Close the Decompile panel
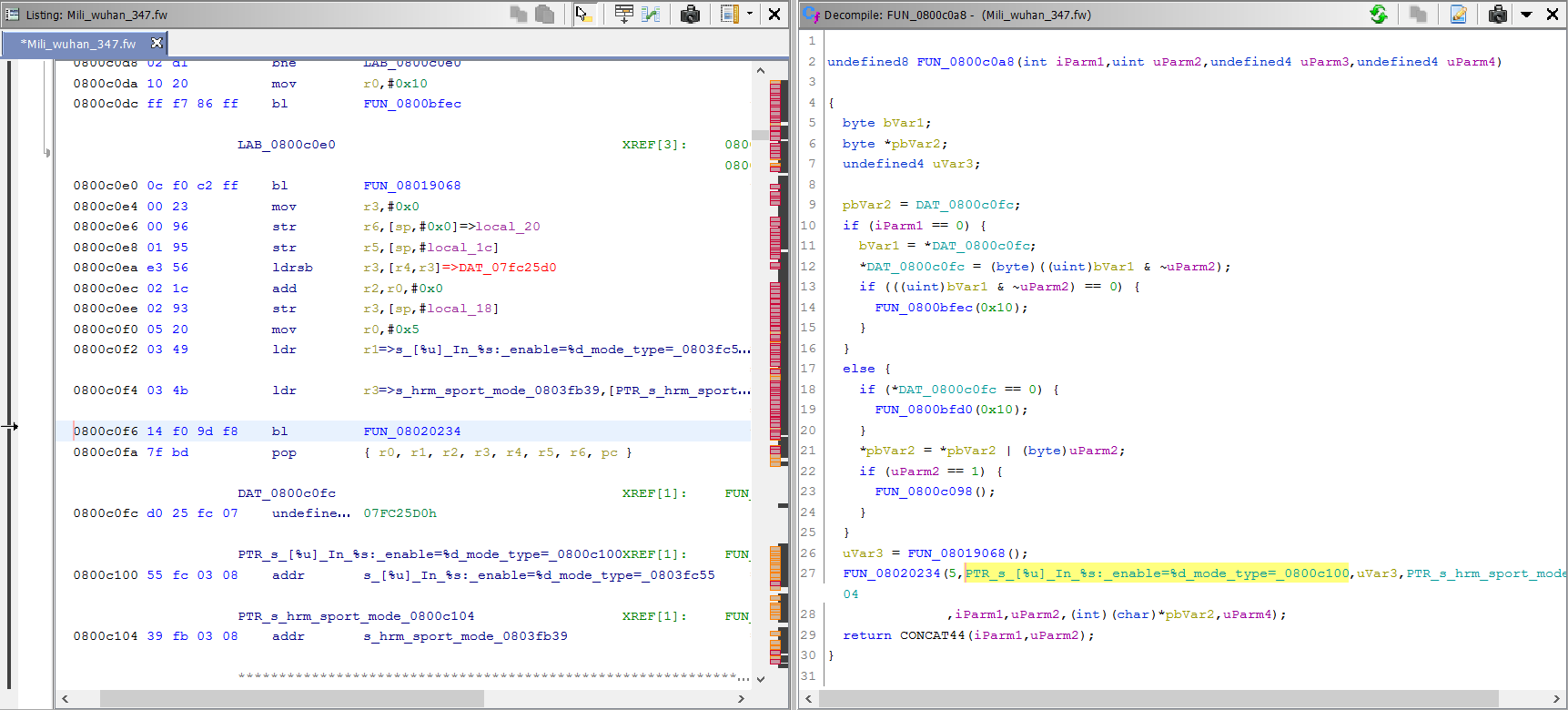 pos(1553,14)
